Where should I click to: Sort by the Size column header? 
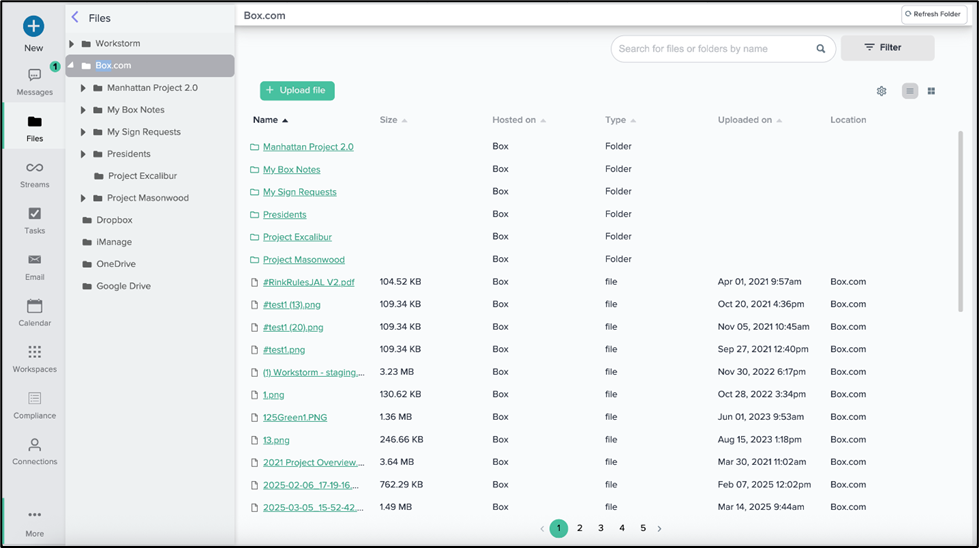tap(393, 120)
